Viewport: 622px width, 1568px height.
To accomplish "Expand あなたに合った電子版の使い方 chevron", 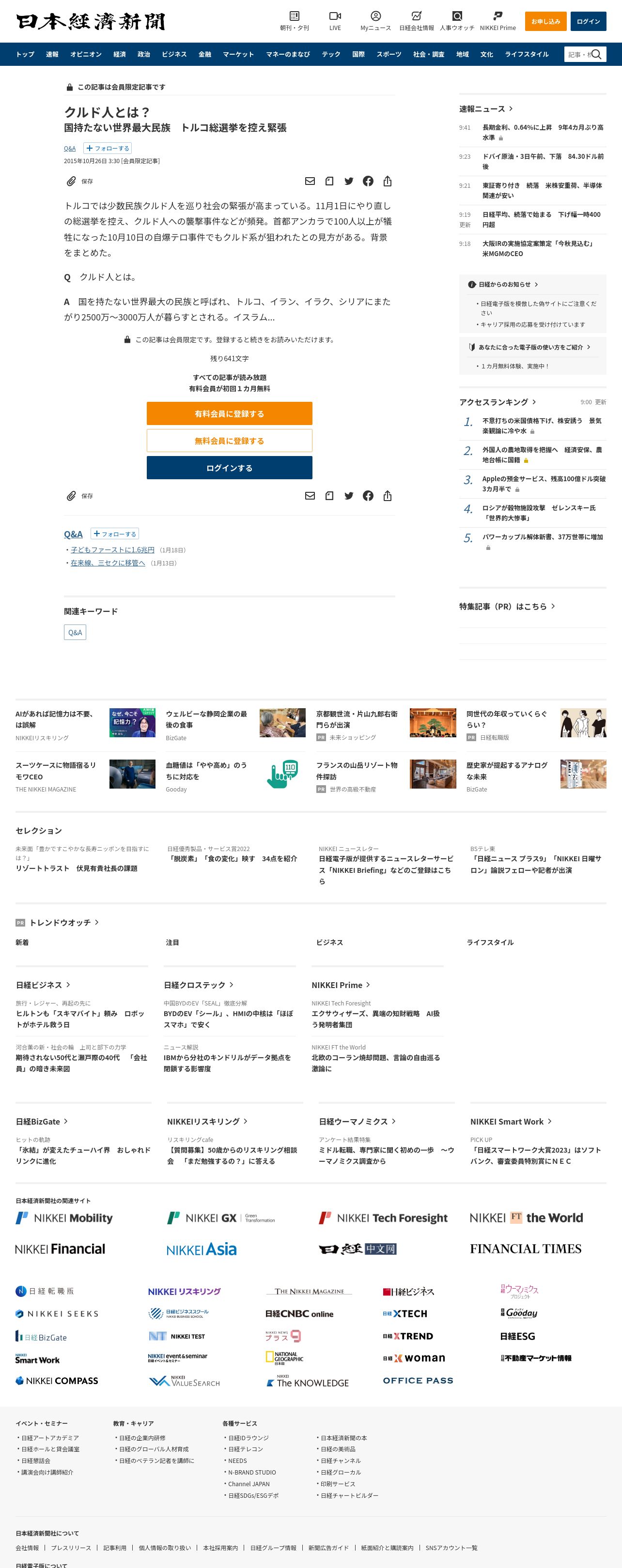I will click(x=589, y=348).
